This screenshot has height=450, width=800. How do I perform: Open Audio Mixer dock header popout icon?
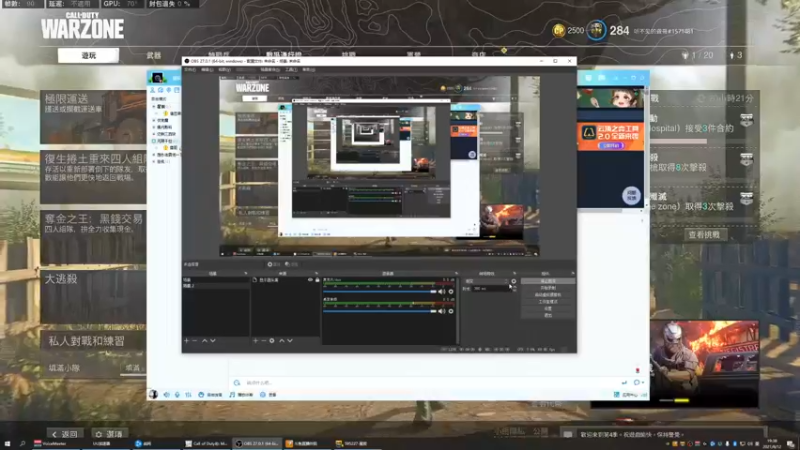(456, 273)
